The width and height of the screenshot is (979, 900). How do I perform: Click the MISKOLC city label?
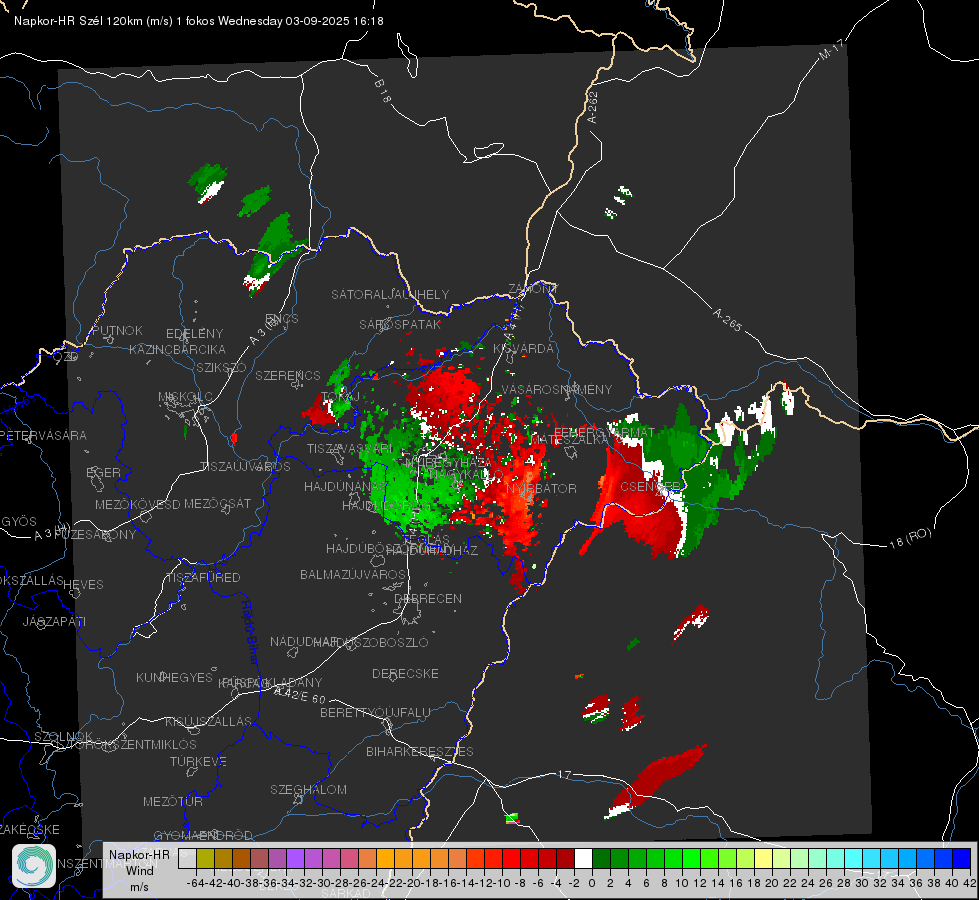point(185,397)
